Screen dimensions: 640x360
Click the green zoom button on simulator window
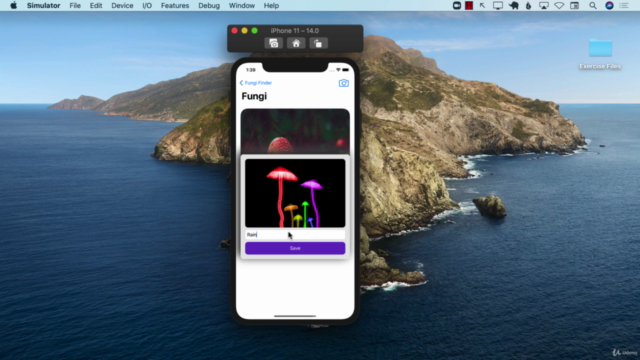click(x=254, y=31)
